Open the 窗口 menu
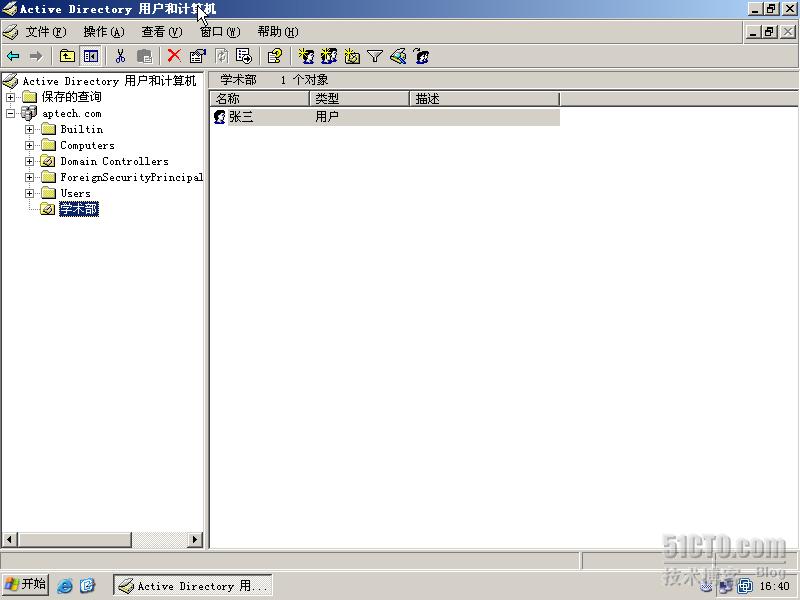This screenshot has width=800, height=600. tap(220, 32)
